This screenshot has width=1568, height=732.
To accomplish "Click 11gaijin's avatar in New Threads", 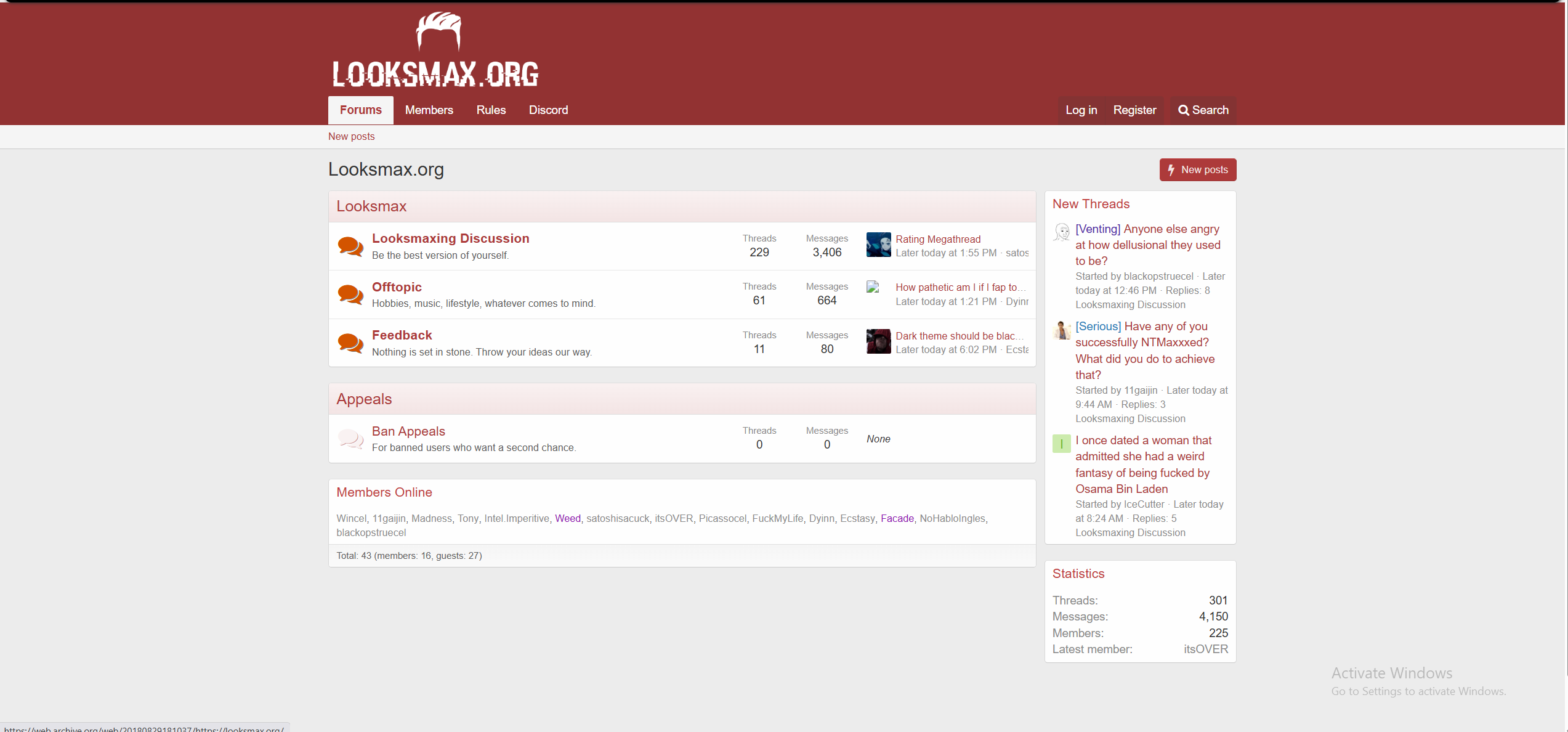I will 1061,330.
